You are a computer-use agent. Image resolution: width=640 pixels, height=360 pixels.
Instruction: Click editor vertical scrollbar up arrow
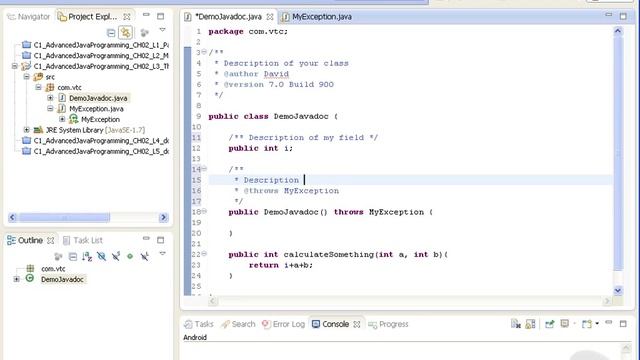(x=618, y=31)
